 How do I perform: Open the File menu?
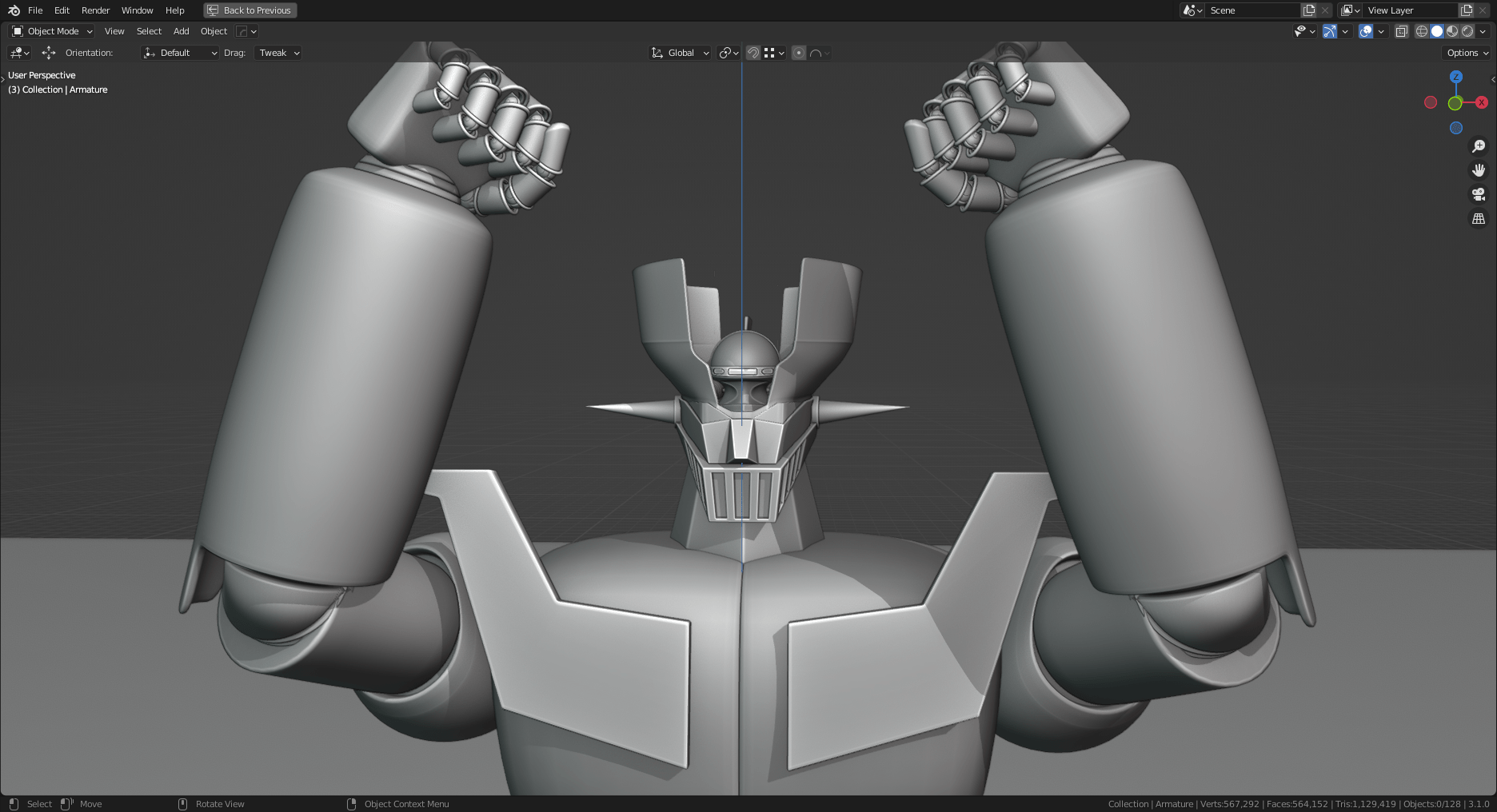coord(35,10)
